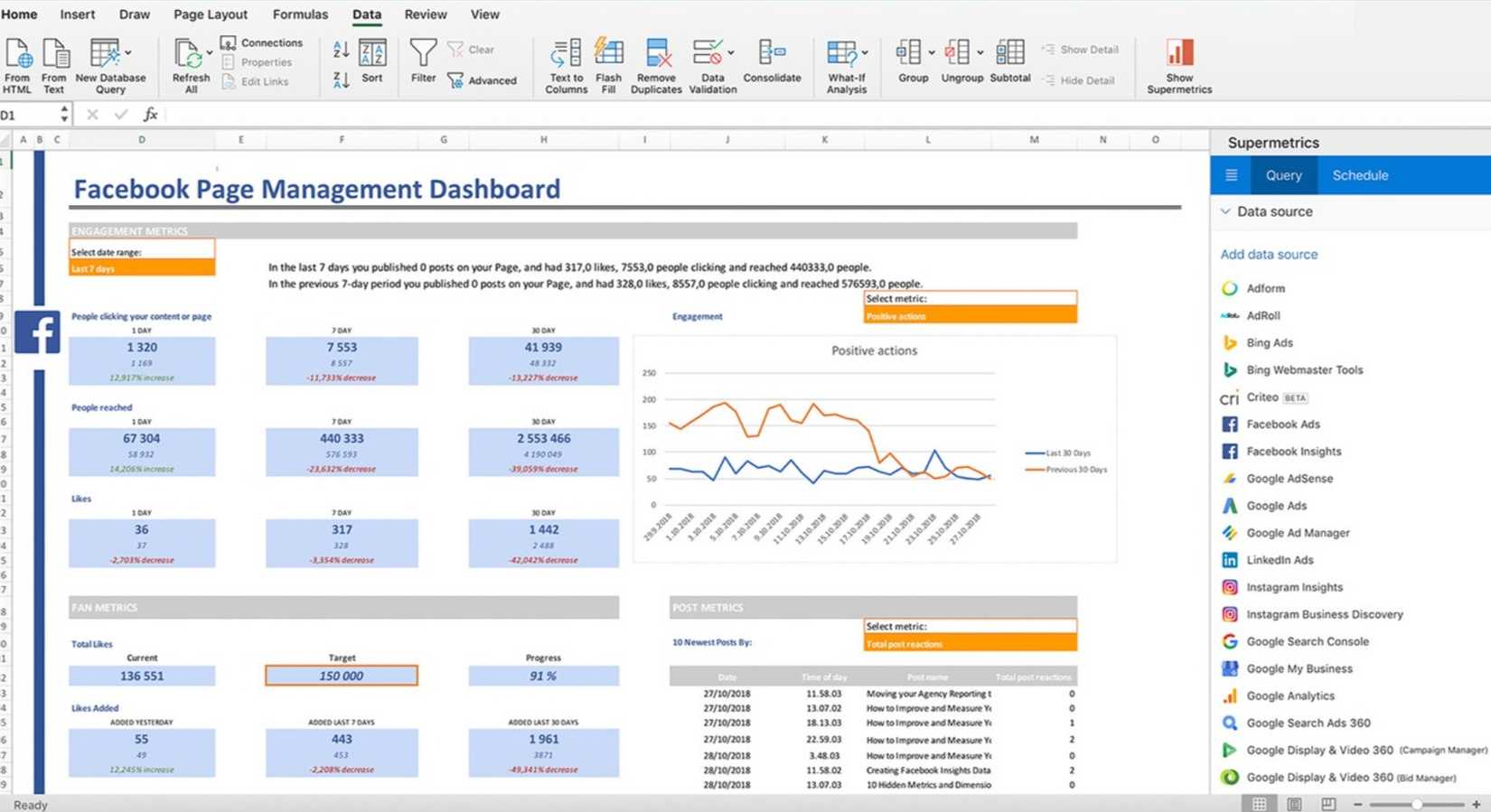1491x812 pixels.
Task: Click the zoom in plus button
Action: 1477,804
